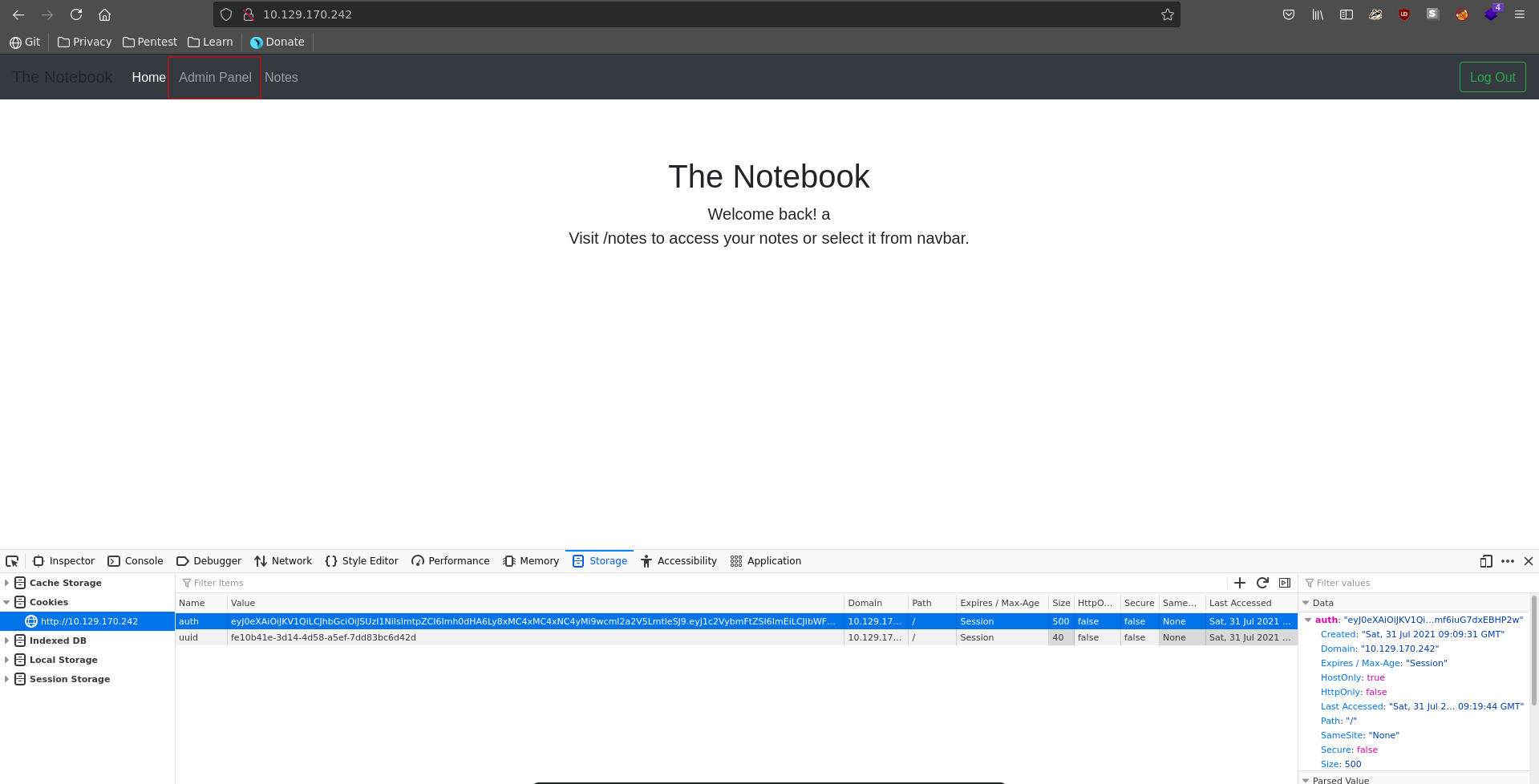Open the Admin Panel navbar link
The width and height of the screenshot is (1539, 784).
point(215,78)
